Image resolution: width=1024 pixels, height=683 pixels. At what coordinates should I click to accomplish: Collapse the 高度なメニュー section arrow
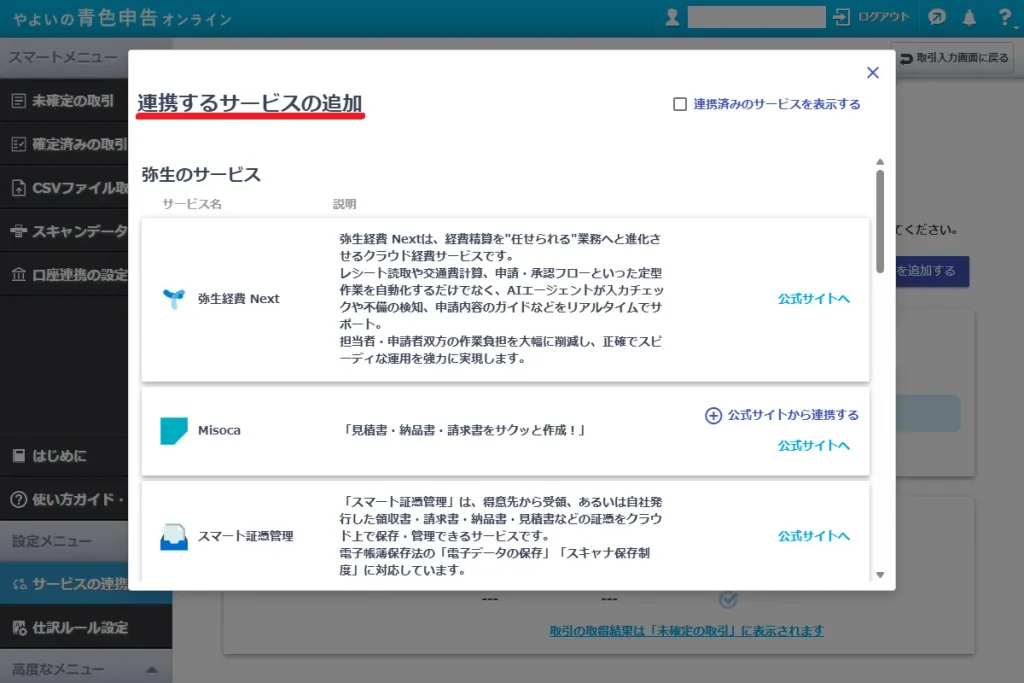point(152,670)
